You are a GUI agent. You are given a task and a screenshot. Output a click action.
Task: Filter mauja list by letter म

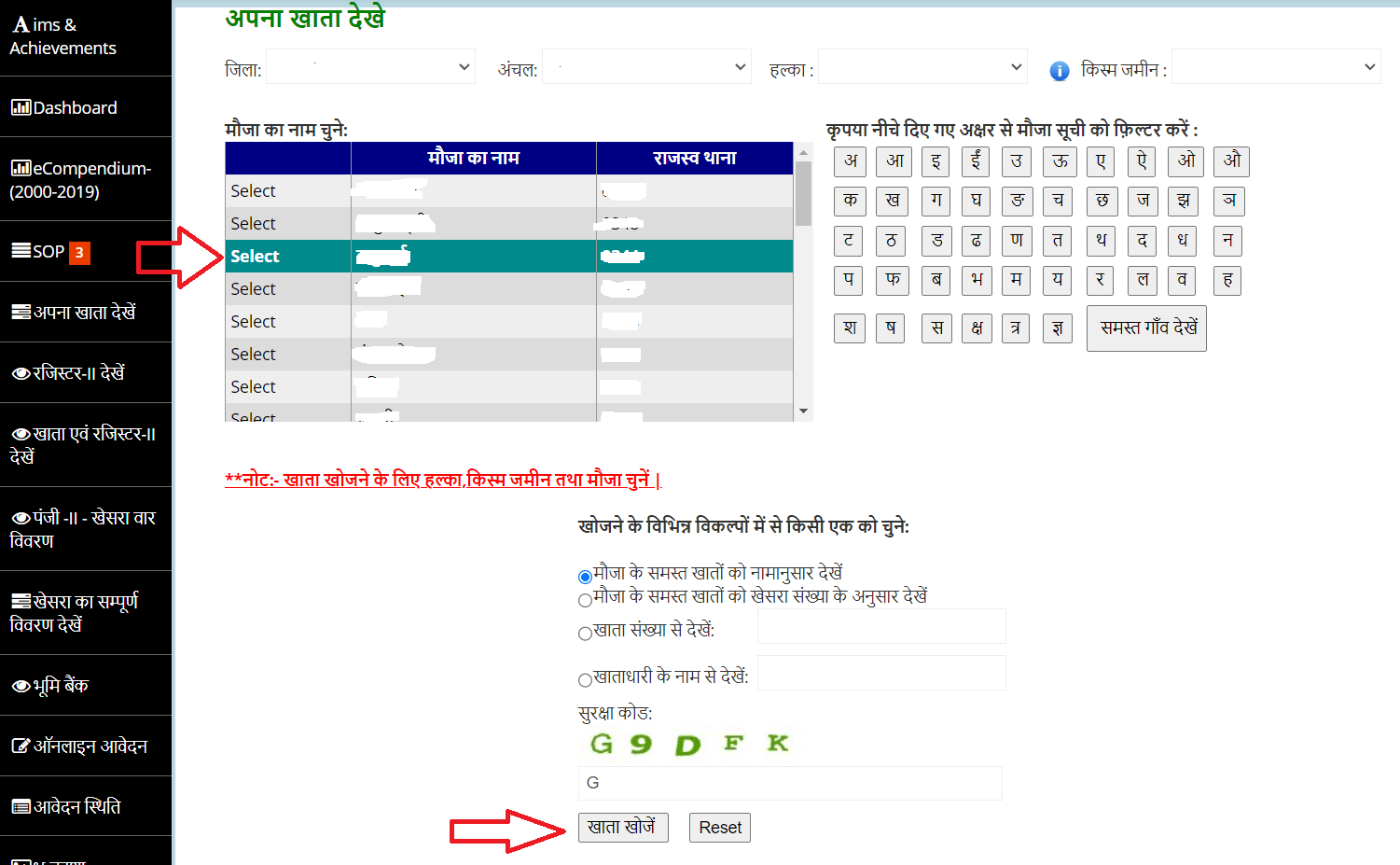[1016, 280]
